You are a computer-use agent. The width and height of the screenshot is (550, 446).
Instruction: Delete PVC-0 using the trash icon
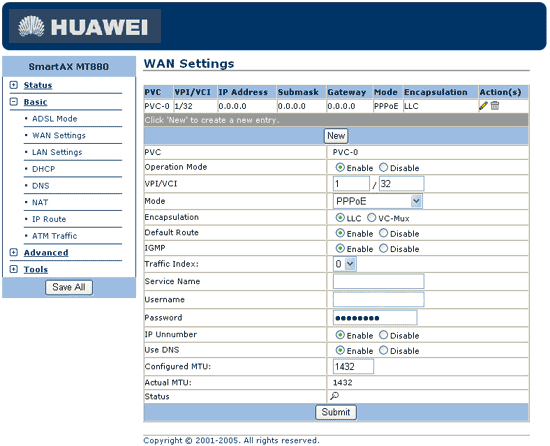(495, 105)
